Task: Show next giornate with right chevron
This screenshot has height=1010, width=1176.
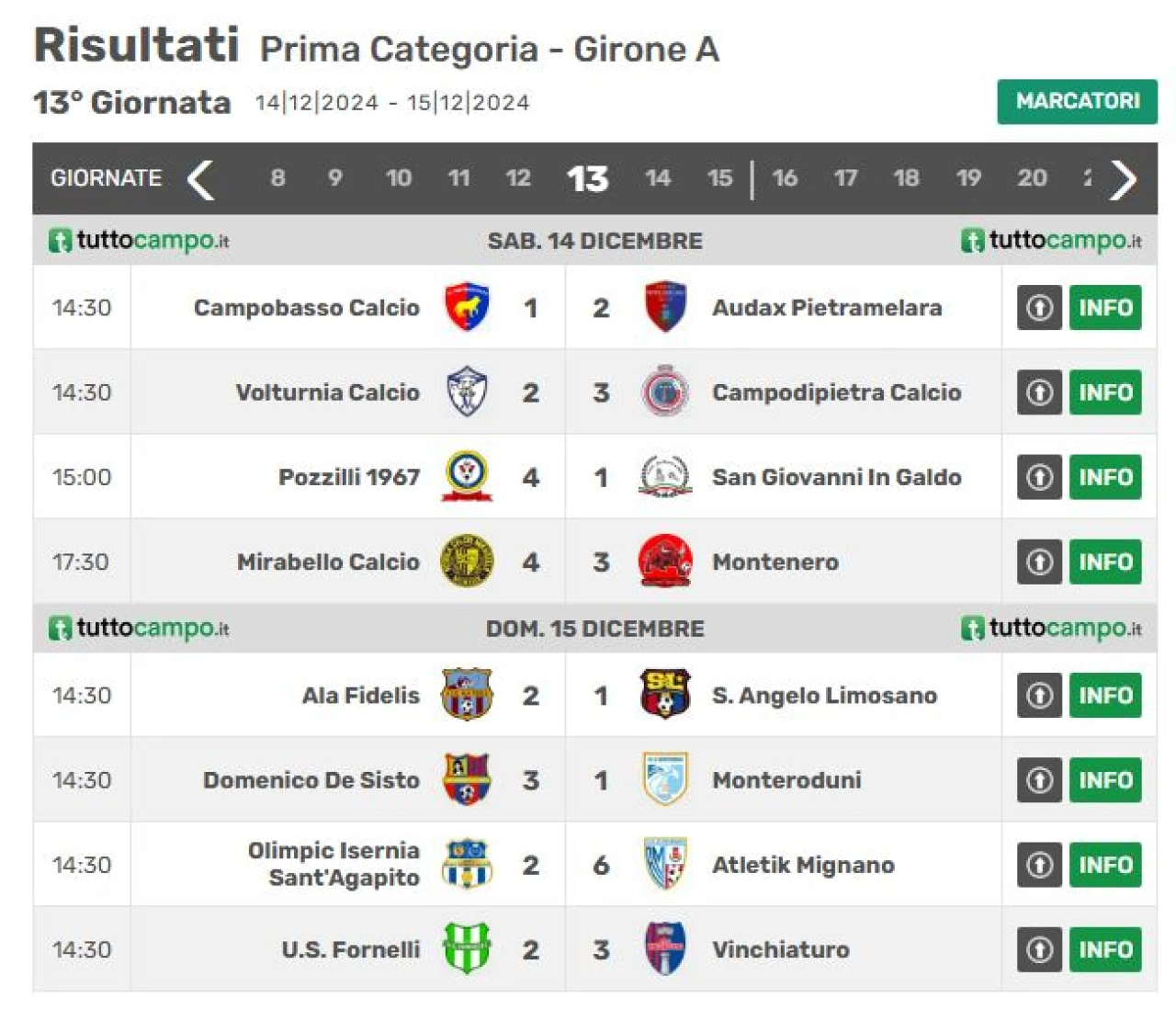Action: click(x=1123, y=178)
